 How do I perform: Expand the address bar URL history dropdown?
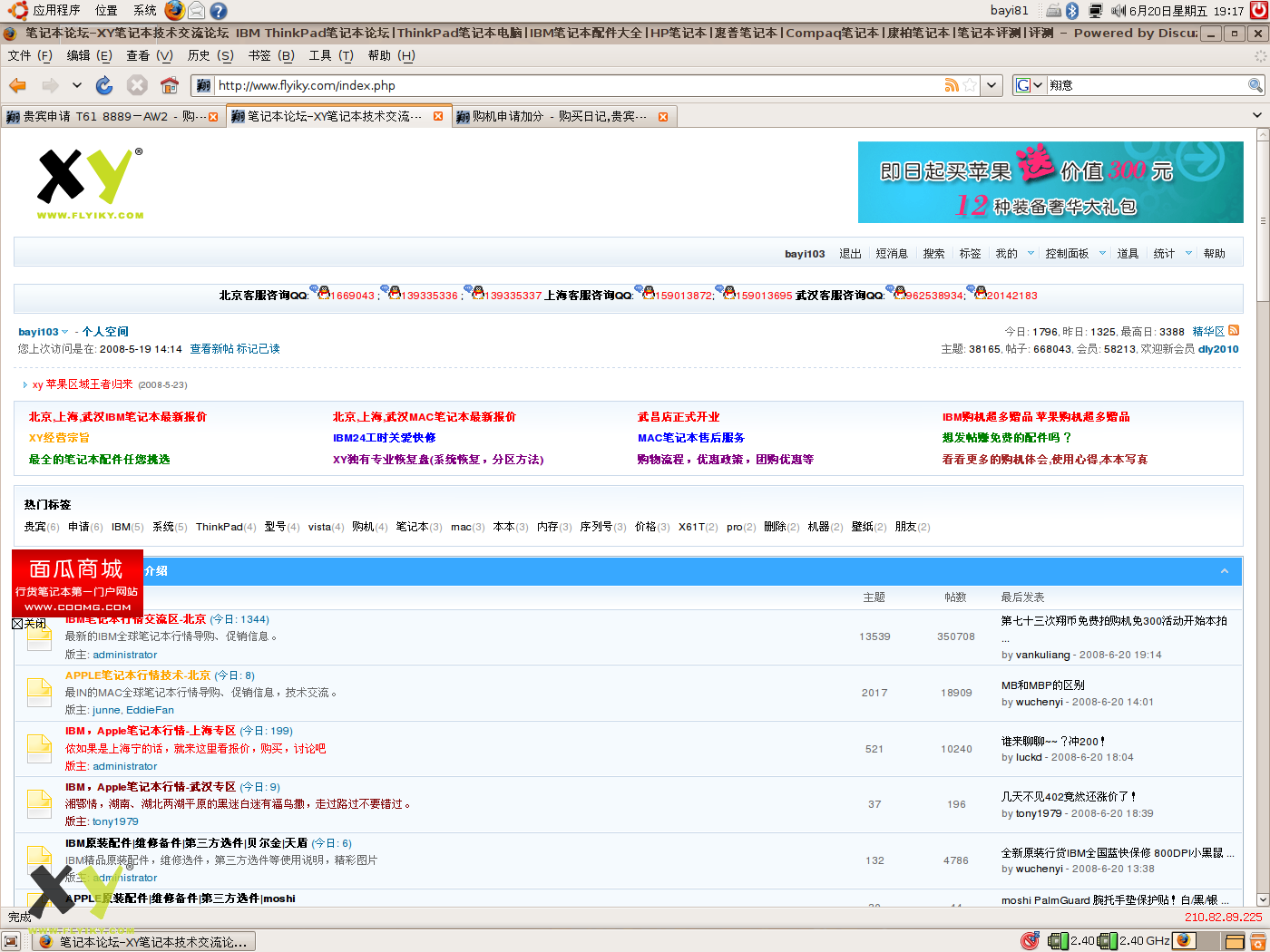pos(992,85)
